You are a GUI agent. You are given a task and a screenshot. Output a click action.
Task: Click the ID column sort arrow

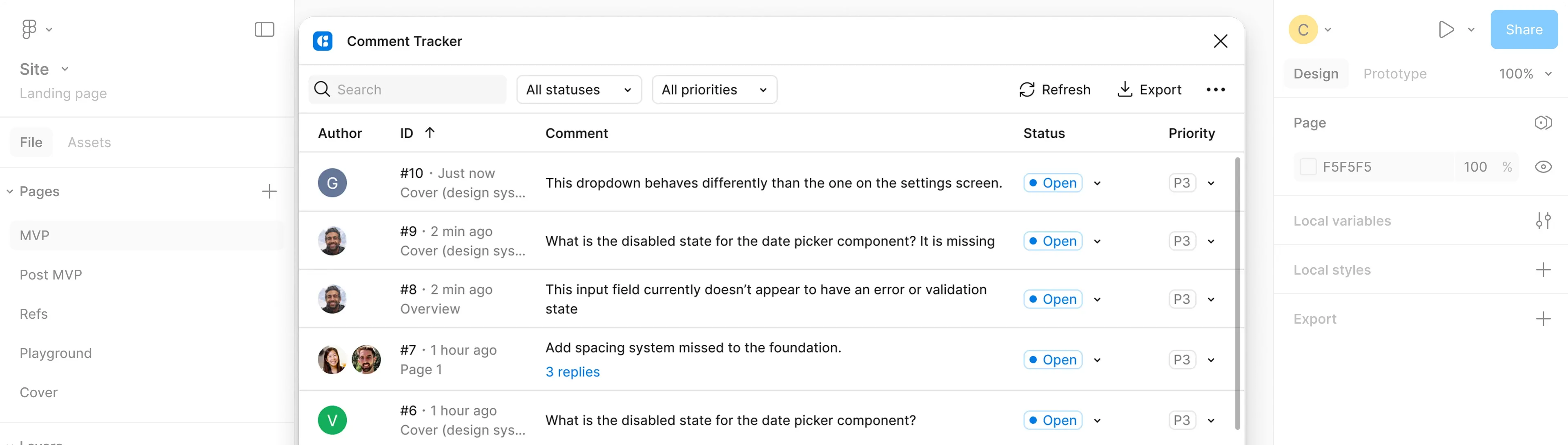tap(430, 133)
